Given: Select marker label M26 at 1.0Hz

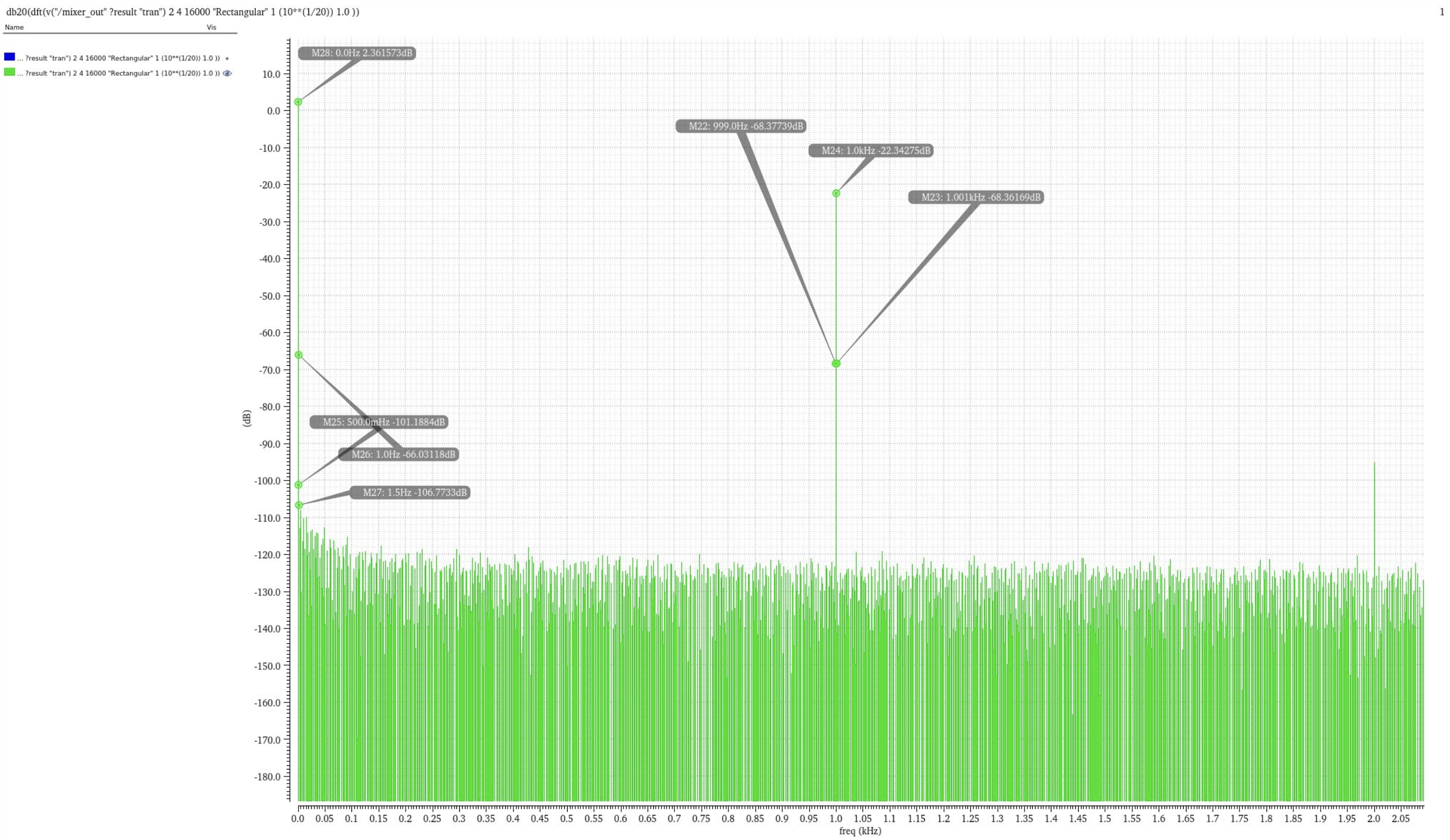Looking at the screenshot, I should point(399,454).
